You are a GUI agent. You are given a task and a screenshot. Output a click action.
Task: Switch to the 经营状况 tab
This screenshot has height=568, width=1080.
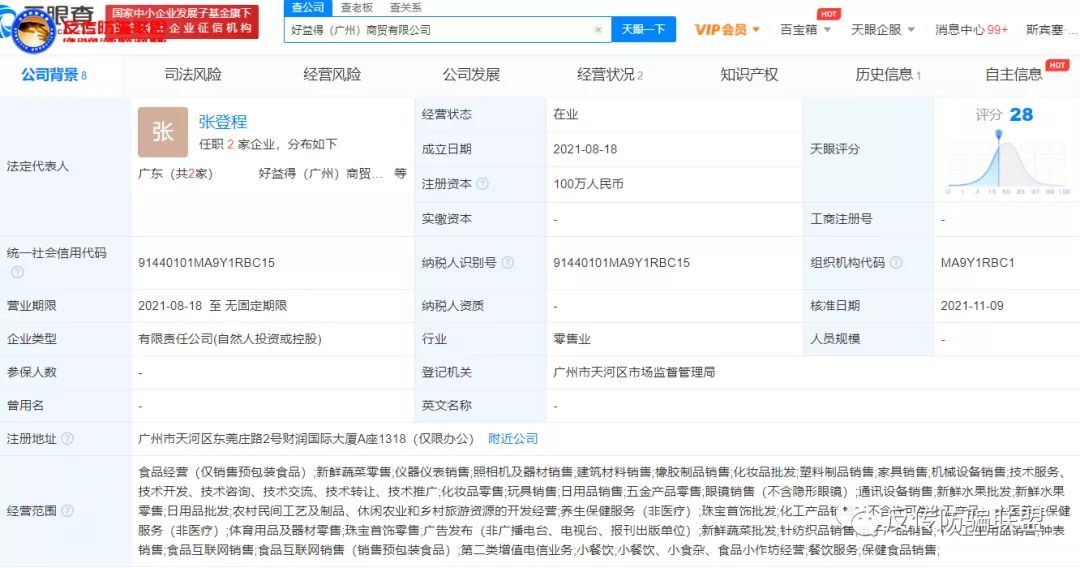[610, 74]
